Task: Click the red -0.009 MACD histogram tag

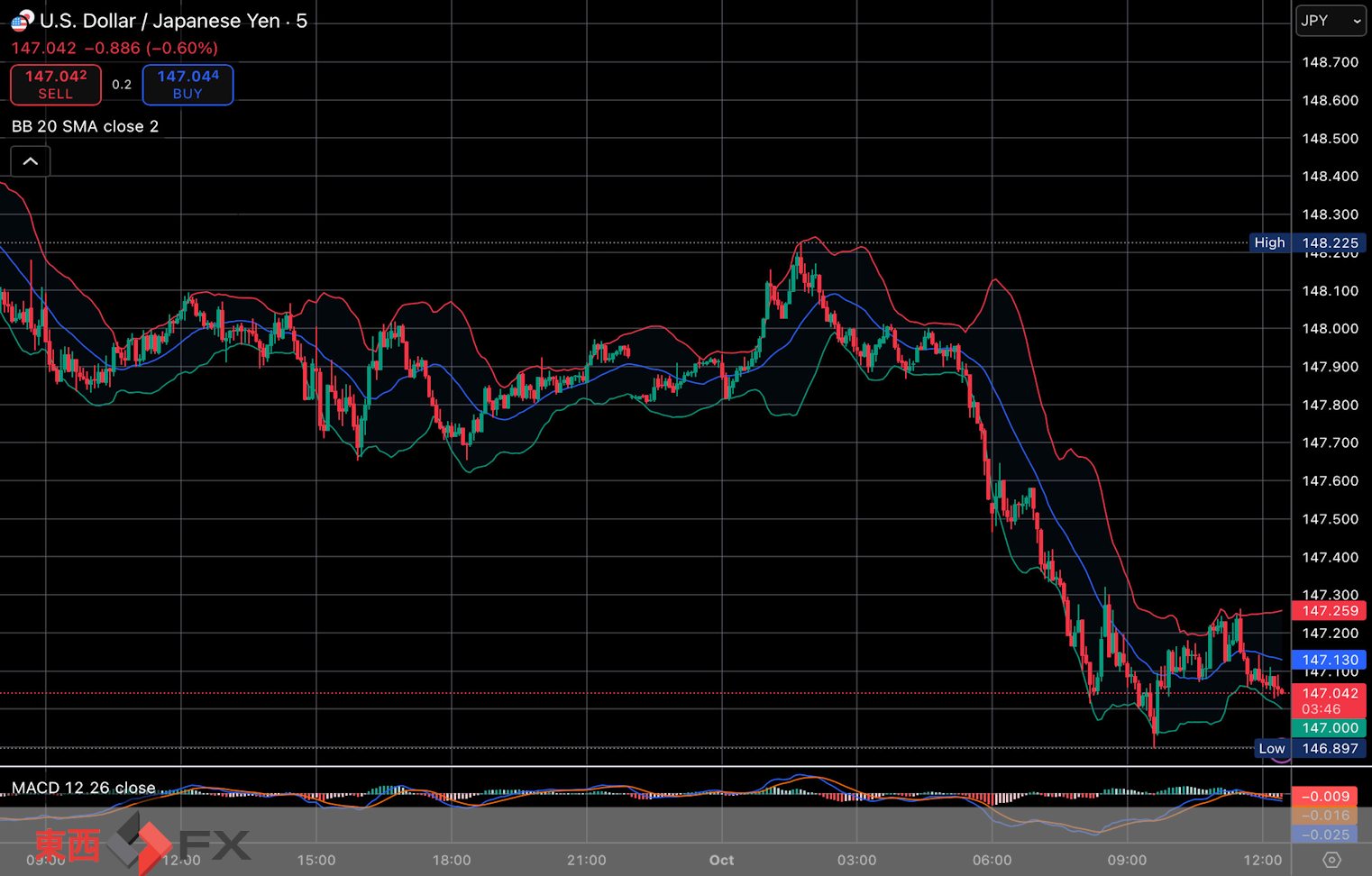Action: [x=1329, y=796]
